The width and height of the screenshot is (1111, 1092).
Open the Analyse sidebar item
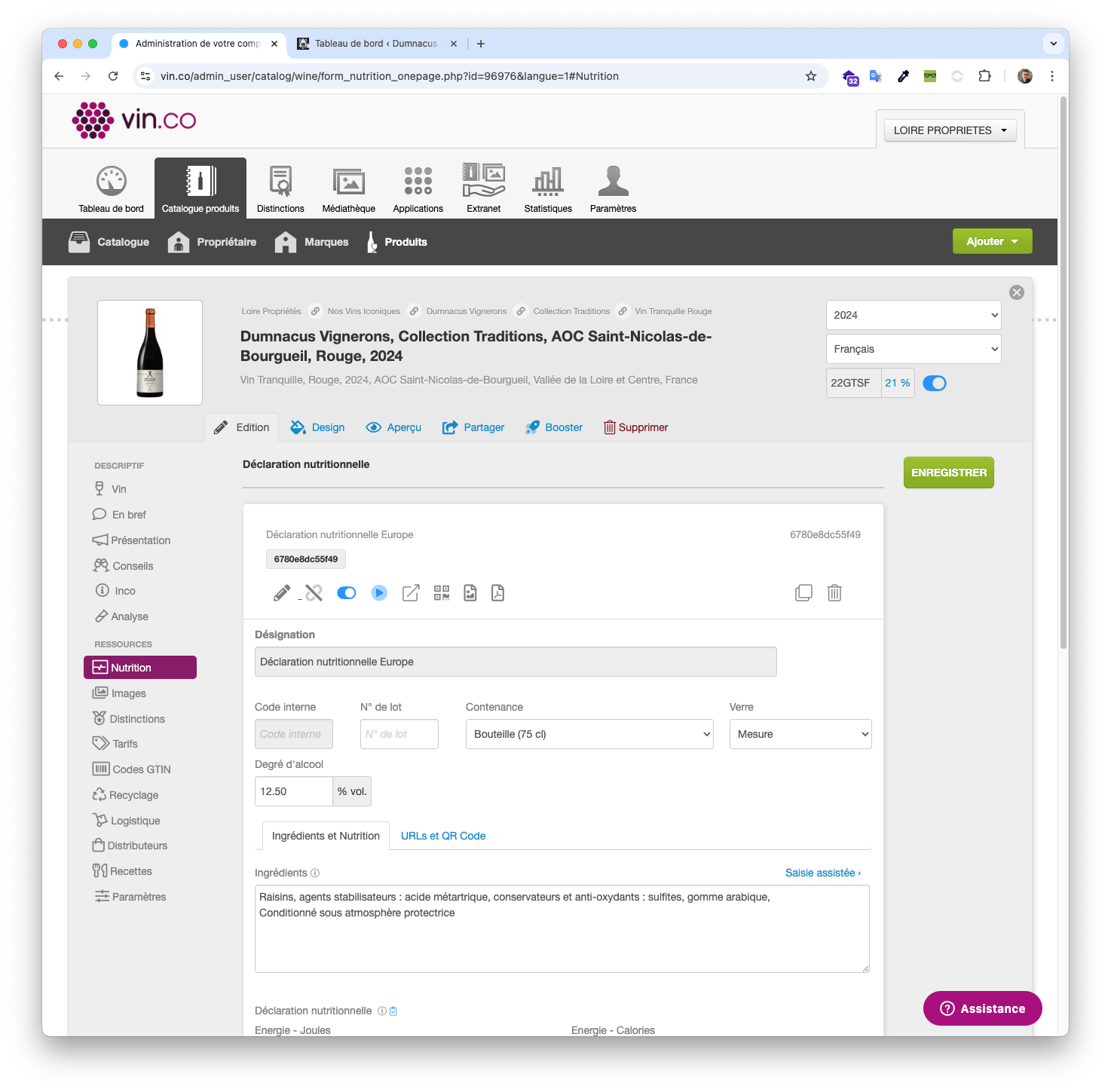[122, 616]
